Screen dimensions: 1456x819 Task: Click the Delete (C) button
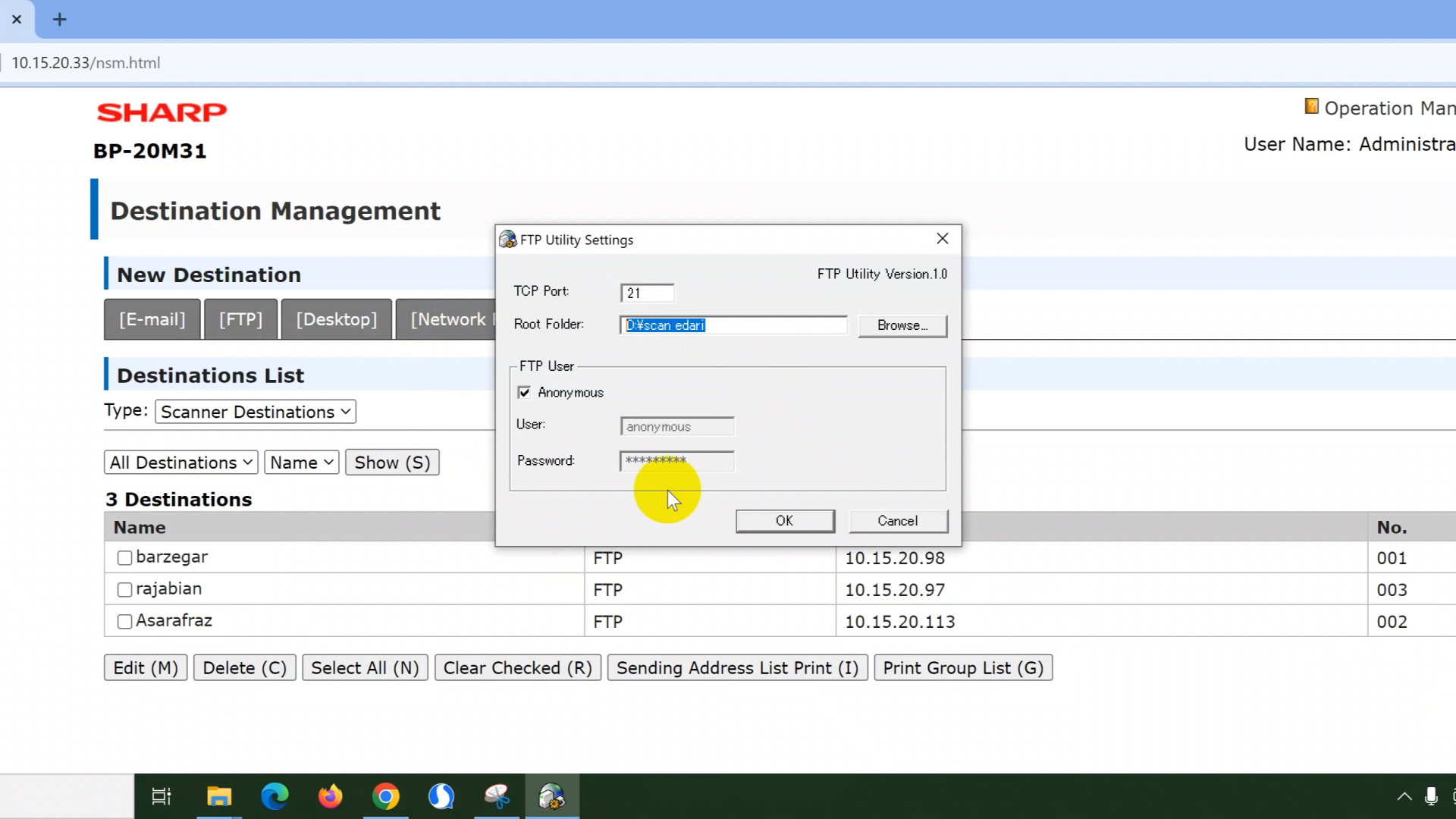pyautogui.click(x=245, y=668)
